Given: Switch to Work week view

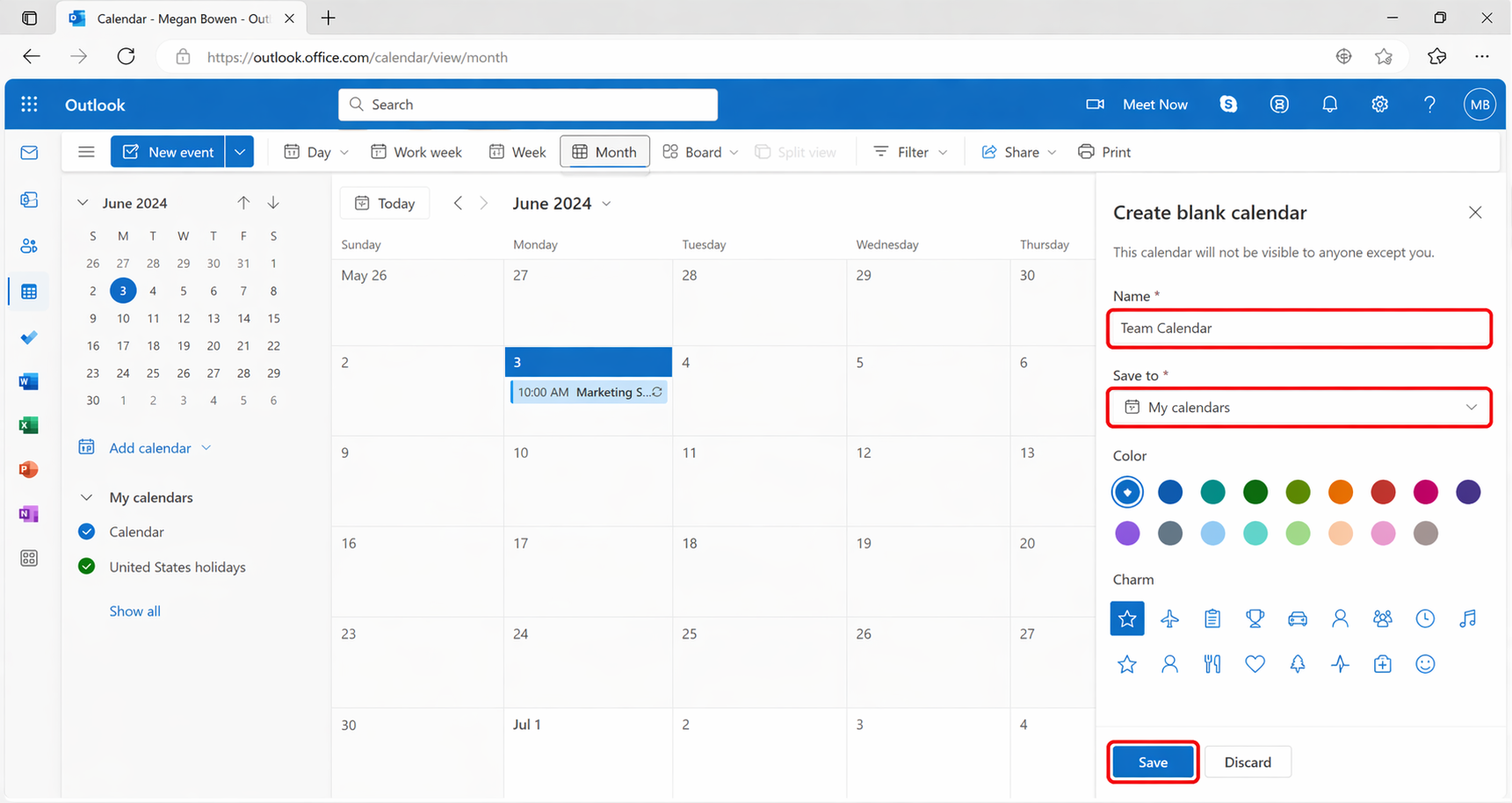Looking at the screenshot, I should (416, 152).
